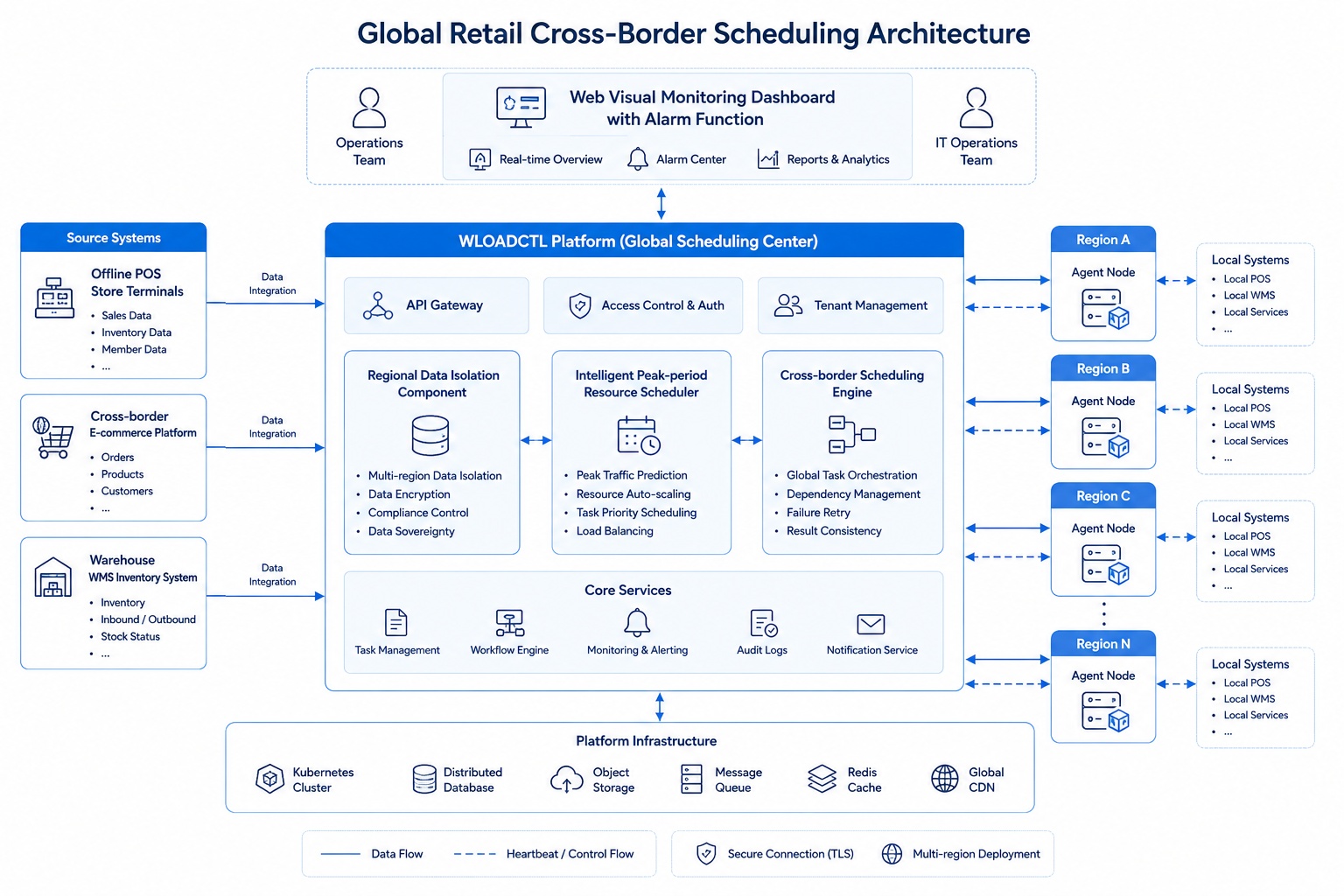Click the Dependency Management bullet
Screen dimensions: 1344x896
point(853,494)
